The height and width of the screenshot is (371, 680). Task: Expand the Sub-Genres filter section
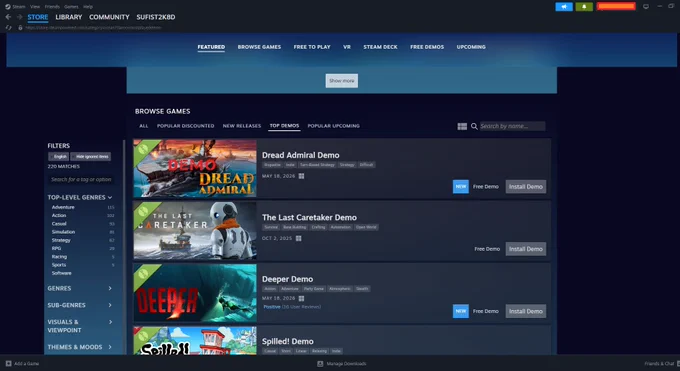click(80, 305)
